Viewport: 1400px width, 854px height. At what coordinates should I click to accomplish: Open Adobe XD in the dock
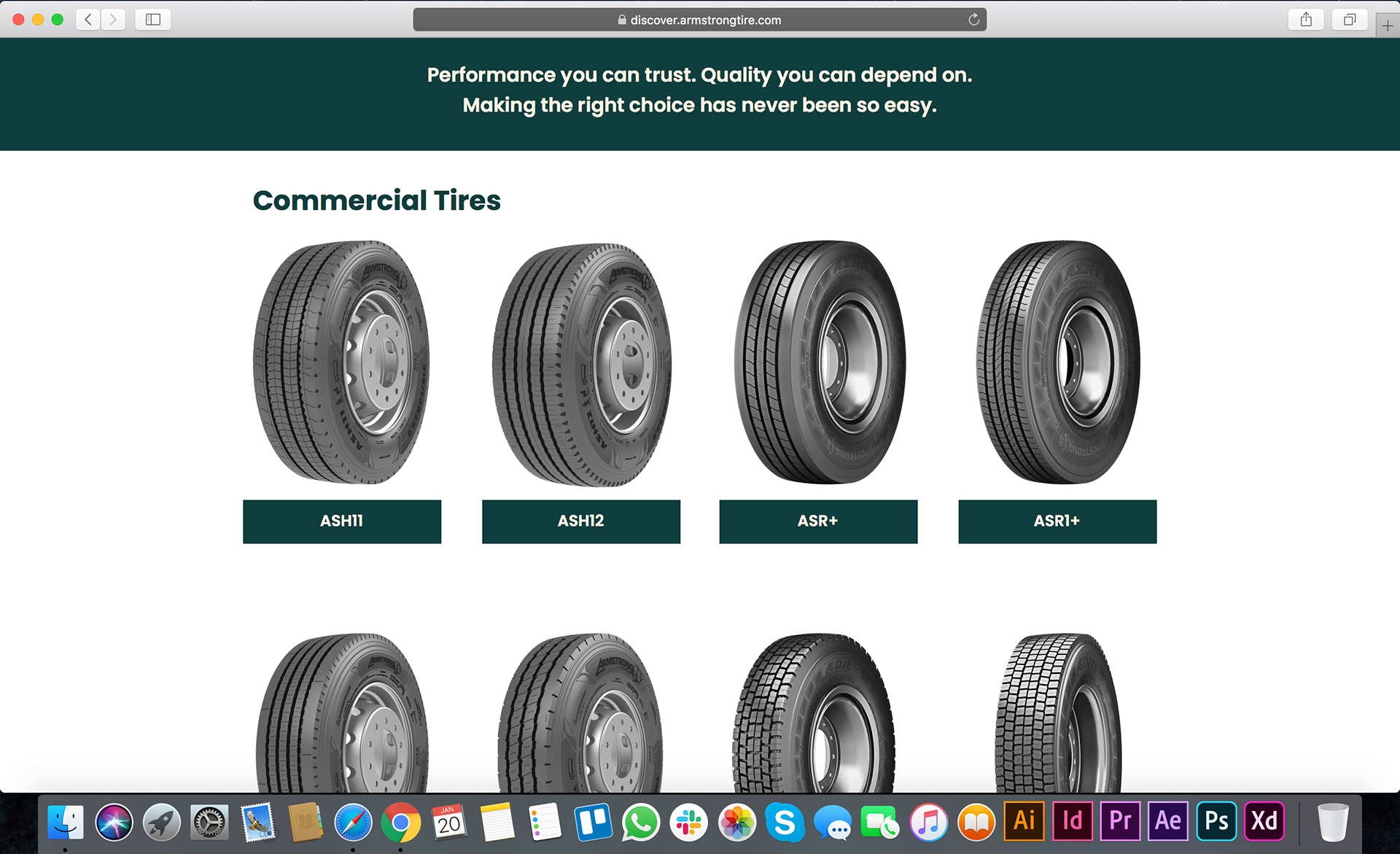click(1264, 821)
